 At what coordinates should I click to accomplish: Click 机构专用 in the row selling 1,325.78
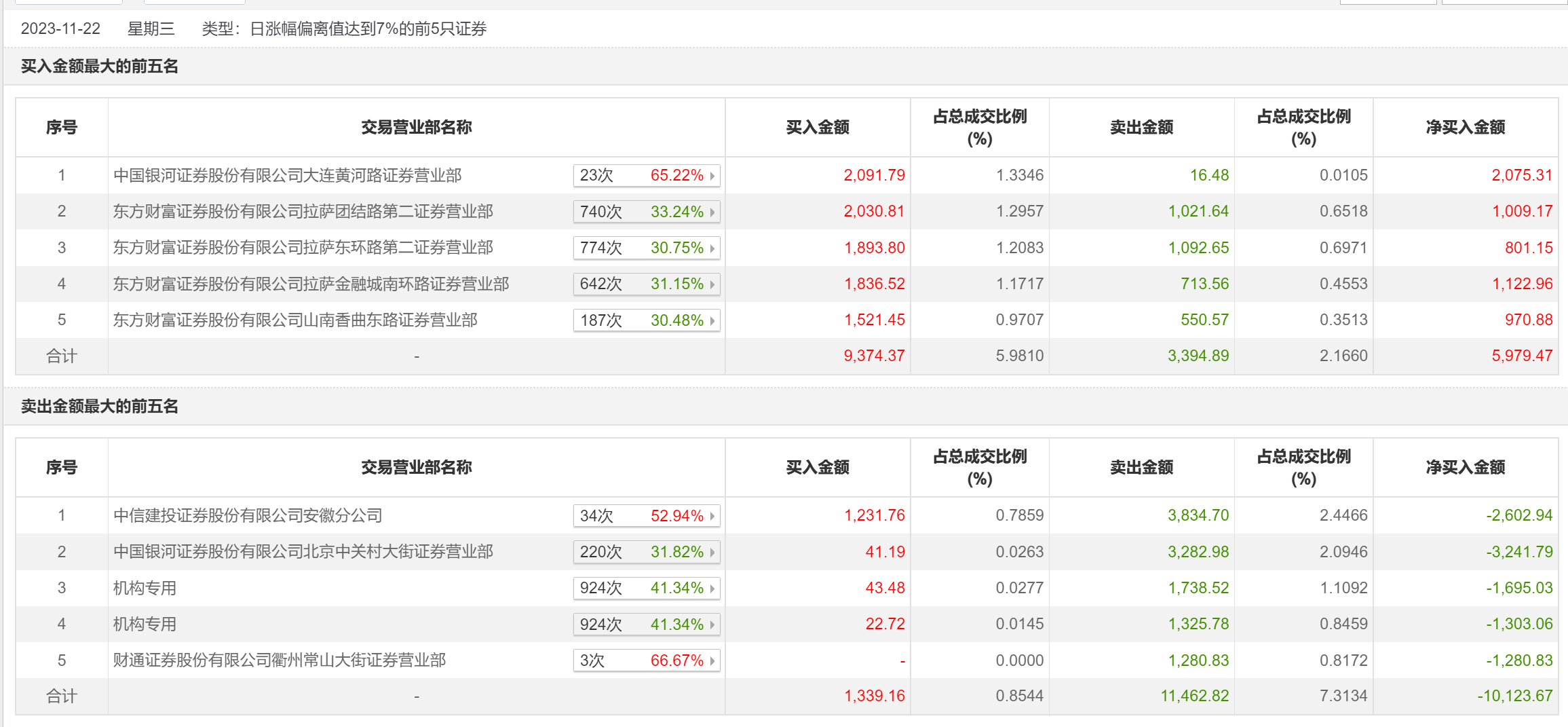point(145,625)
